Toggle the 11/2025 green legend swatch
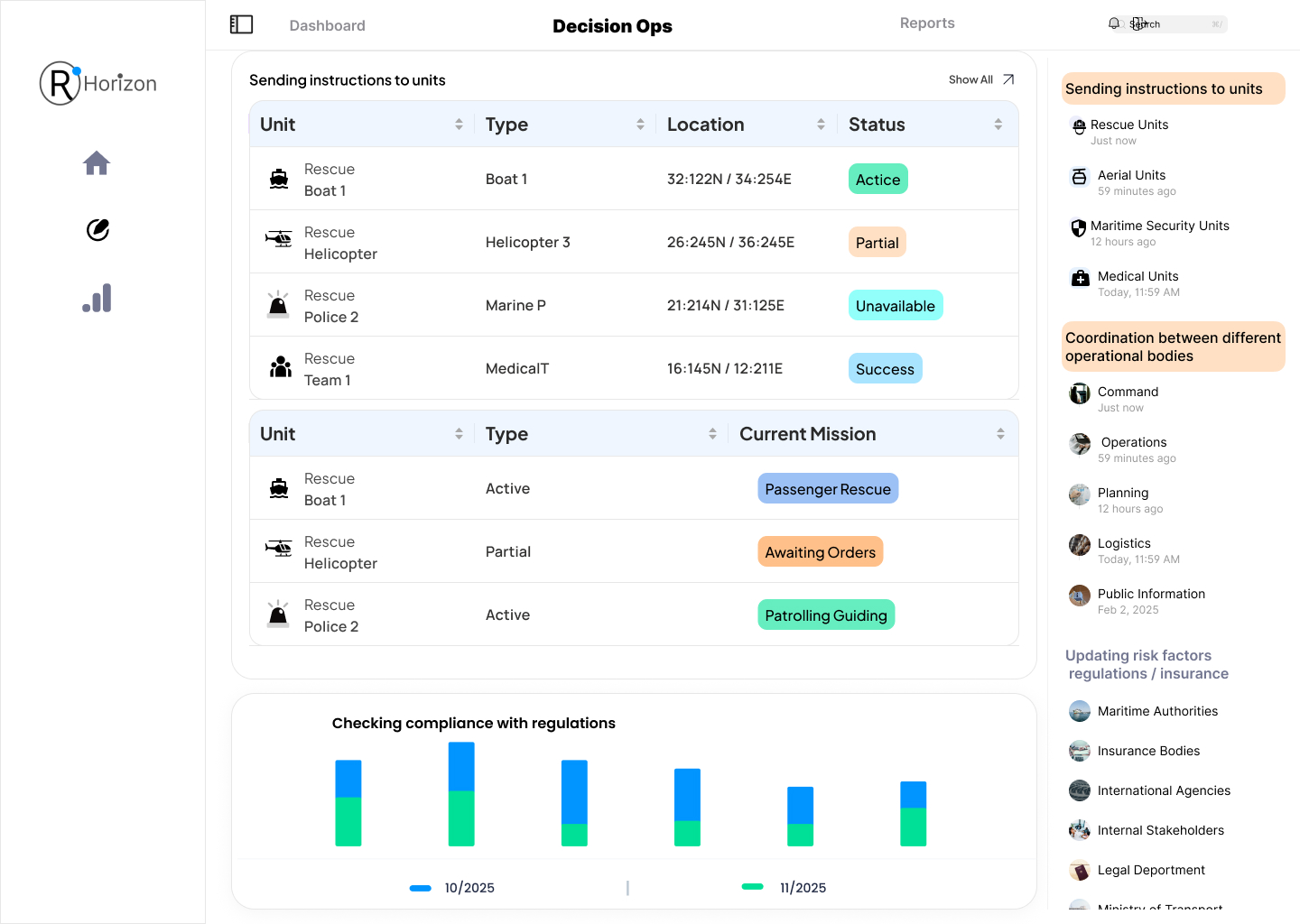The height and width of the screenshot is (924, 1300). click(752, 887)
